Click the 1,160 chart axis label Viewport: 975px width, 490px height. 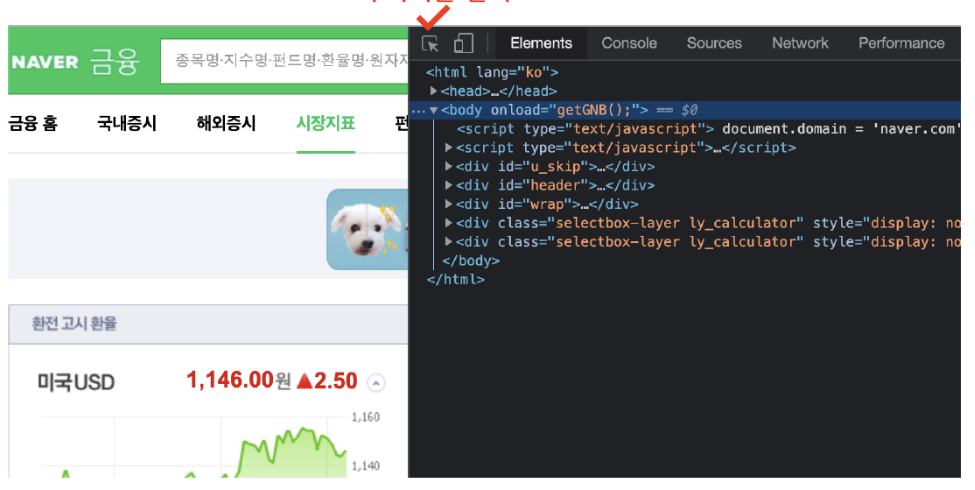tap(366, 417)
